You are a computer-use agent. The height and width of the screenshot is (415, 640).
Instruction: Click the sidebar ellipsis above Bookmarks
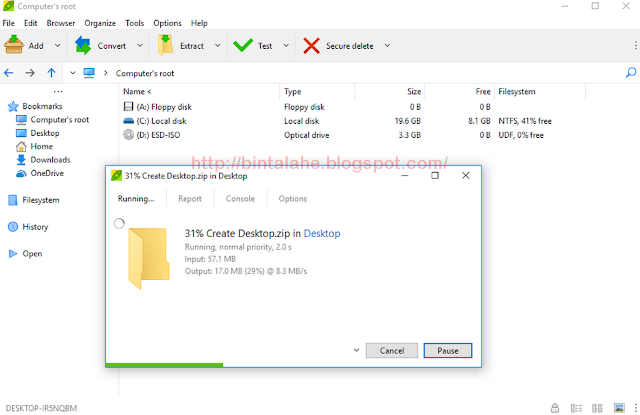coord(58,92)
